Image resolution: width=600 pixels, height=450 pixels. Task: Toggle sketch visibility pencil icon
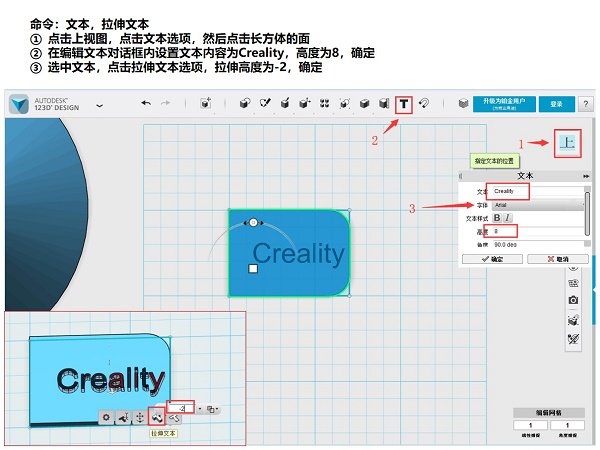click(x=573, y=339)
